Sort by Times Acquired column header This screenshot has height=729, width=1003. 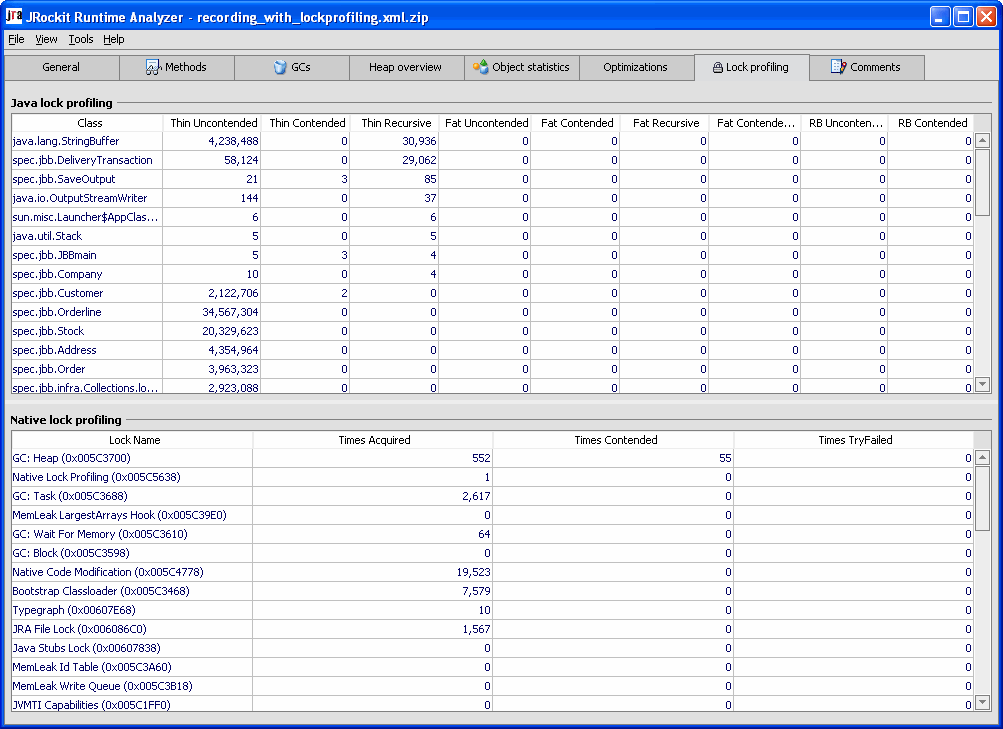click(374, 440)
